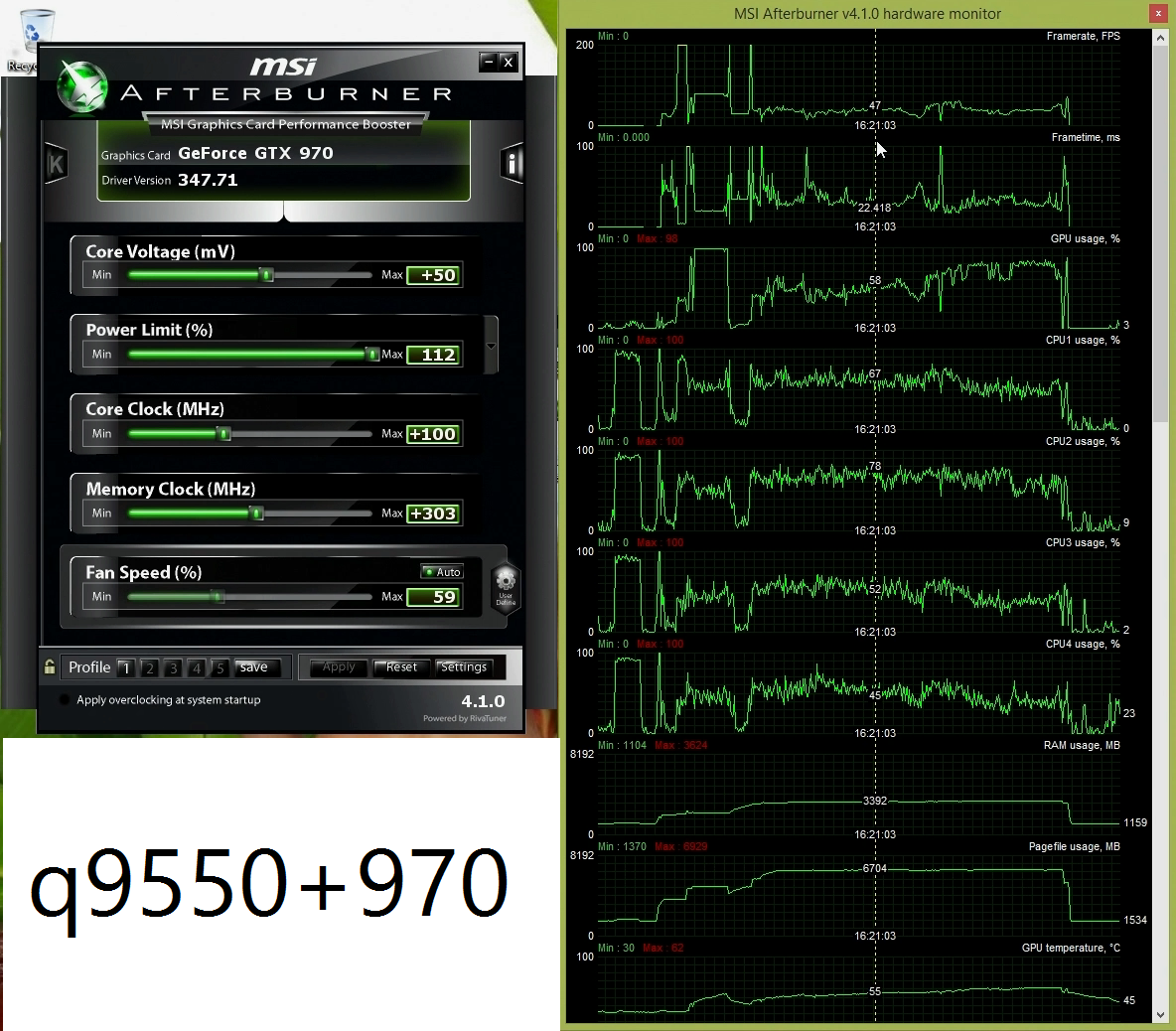This screenshot has height=1031, width=1176.
Task: Click the Memory Clock slider handle
Action: (x=257, y=513)
